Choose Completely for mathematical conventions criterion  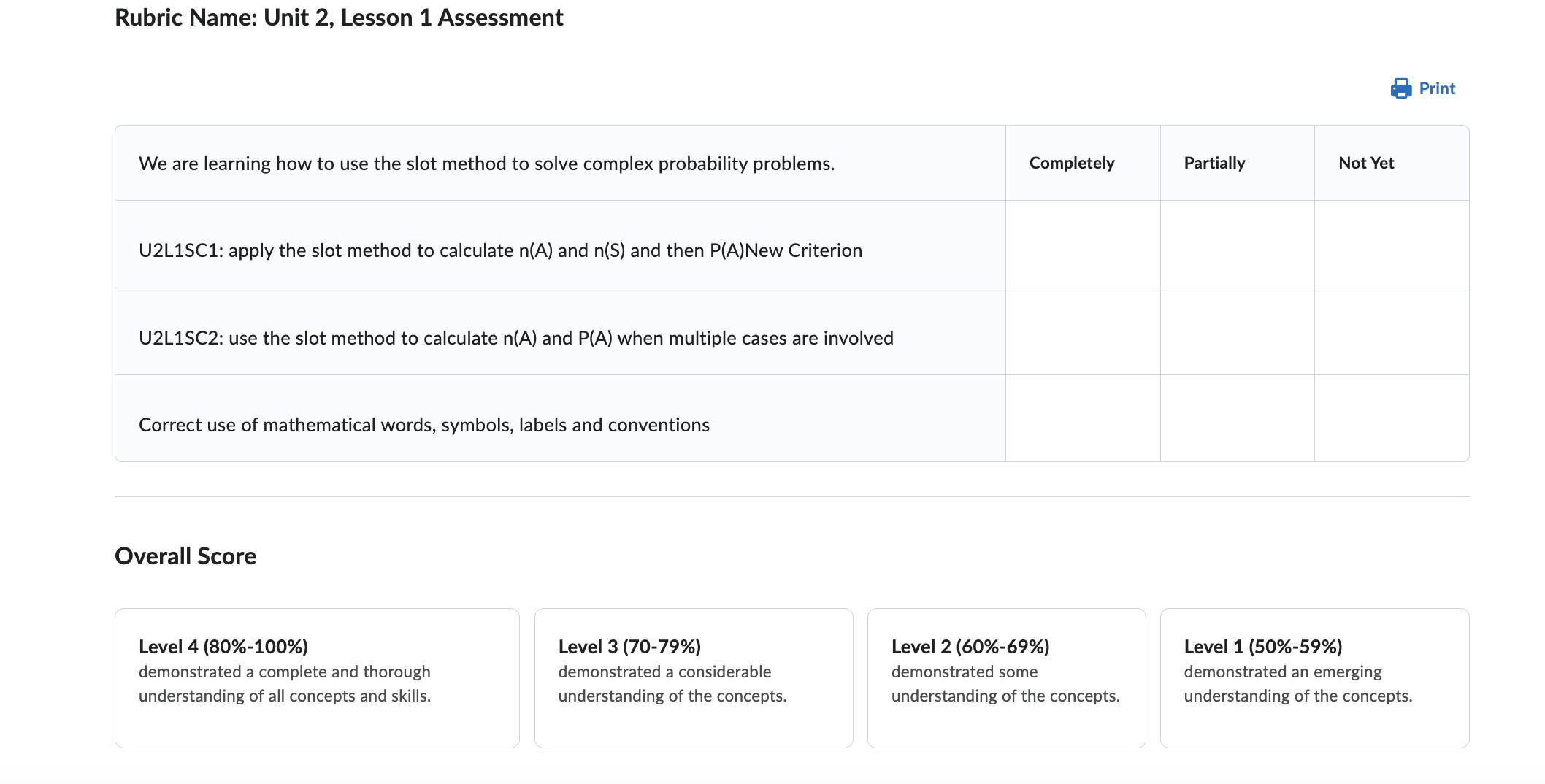pyautogui.click(x=1082, y=418)
